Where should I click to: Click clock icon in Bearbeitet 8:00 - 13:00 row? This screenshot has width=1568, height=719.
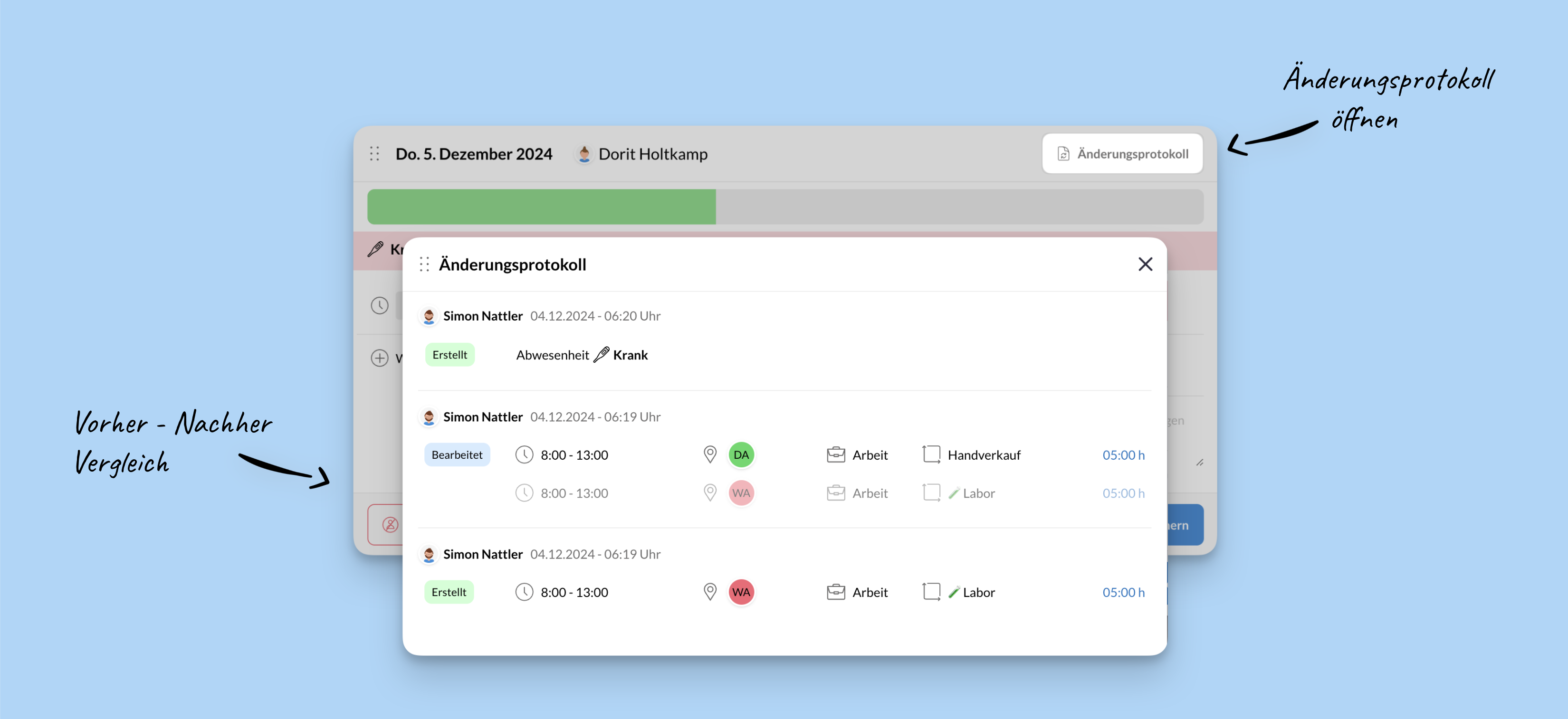click(524, 454)
